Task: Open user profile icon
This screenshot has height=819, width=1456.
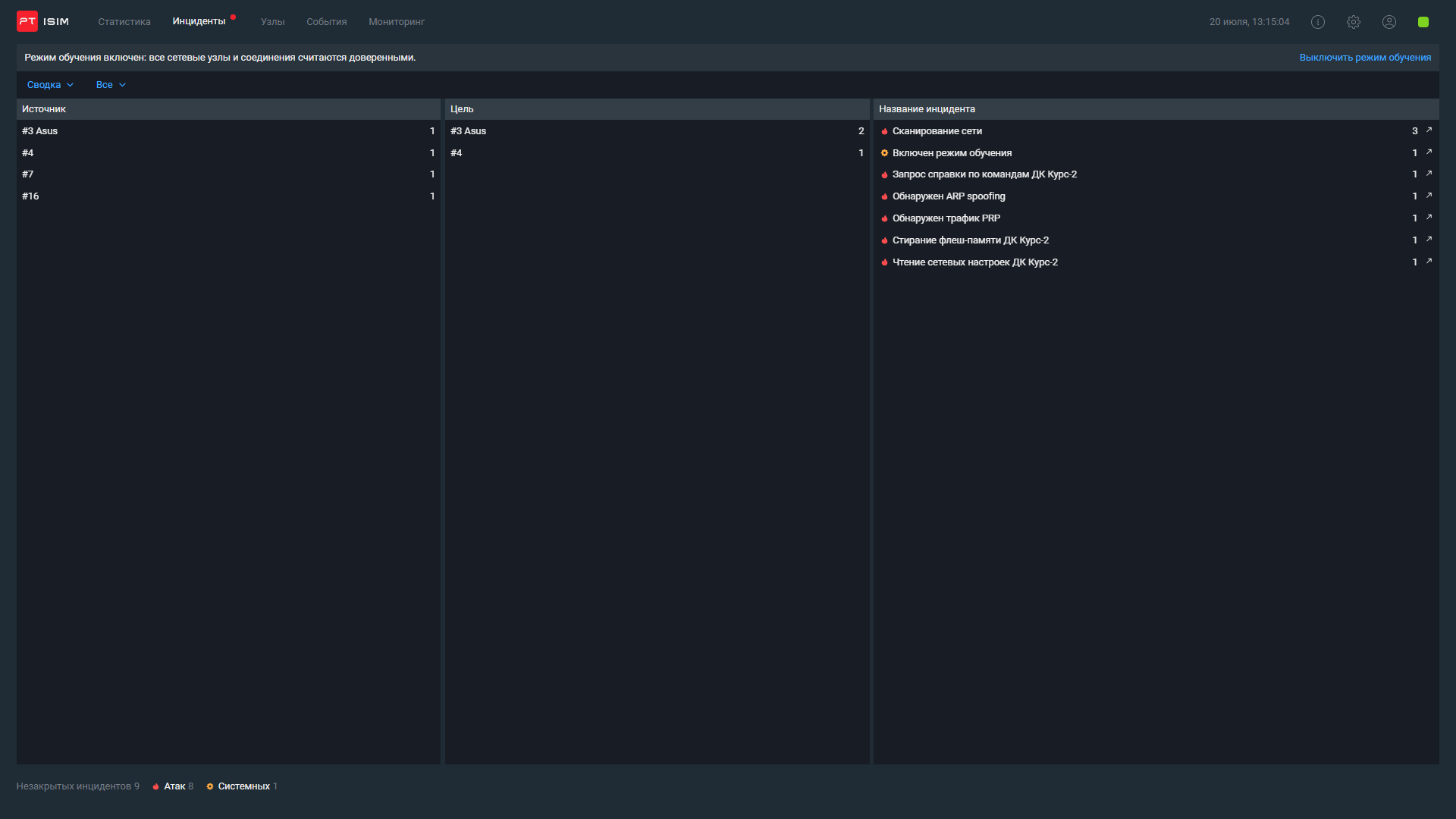Action: [x=1389, y=22]
